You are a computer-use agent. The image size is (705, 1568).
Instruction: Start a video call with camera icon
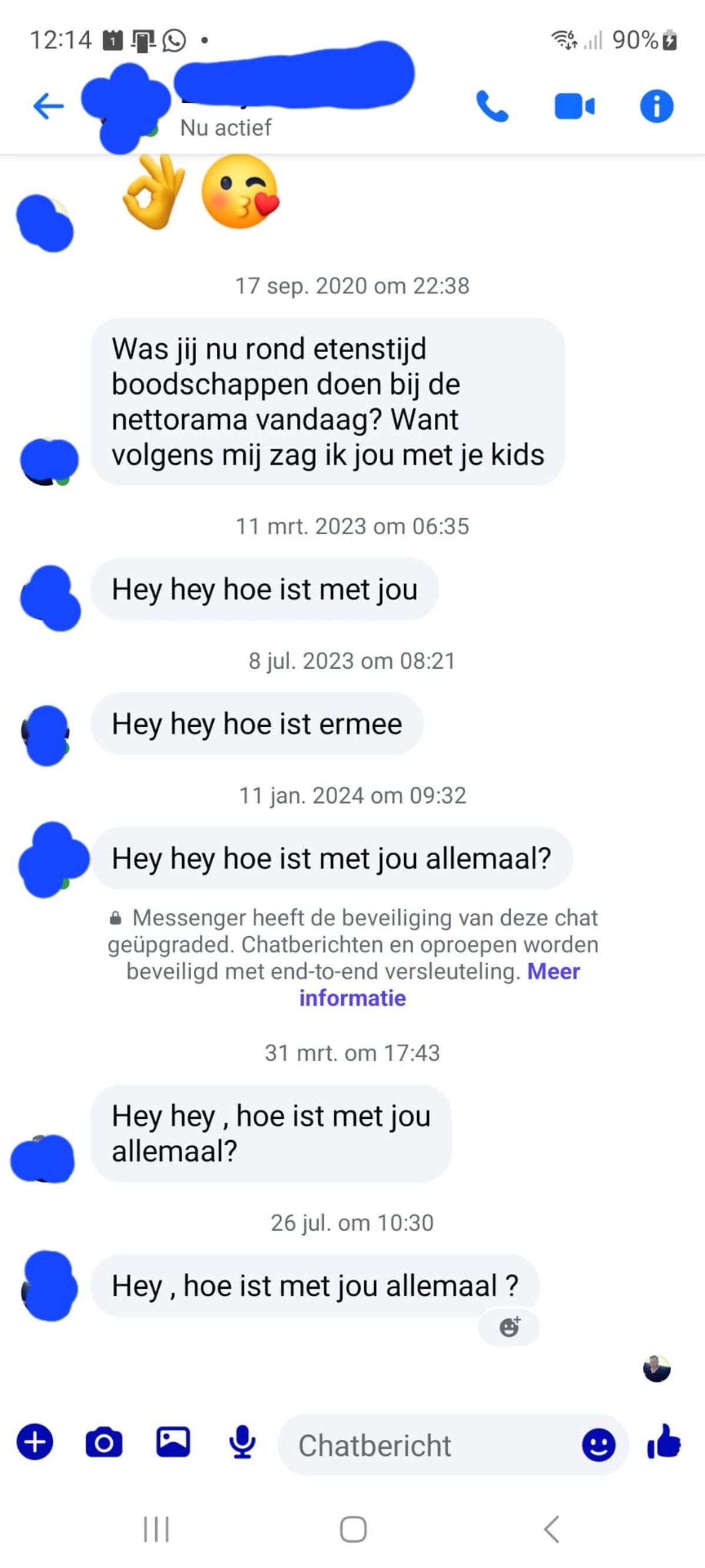pyautogui.click(x=574, y=106)
